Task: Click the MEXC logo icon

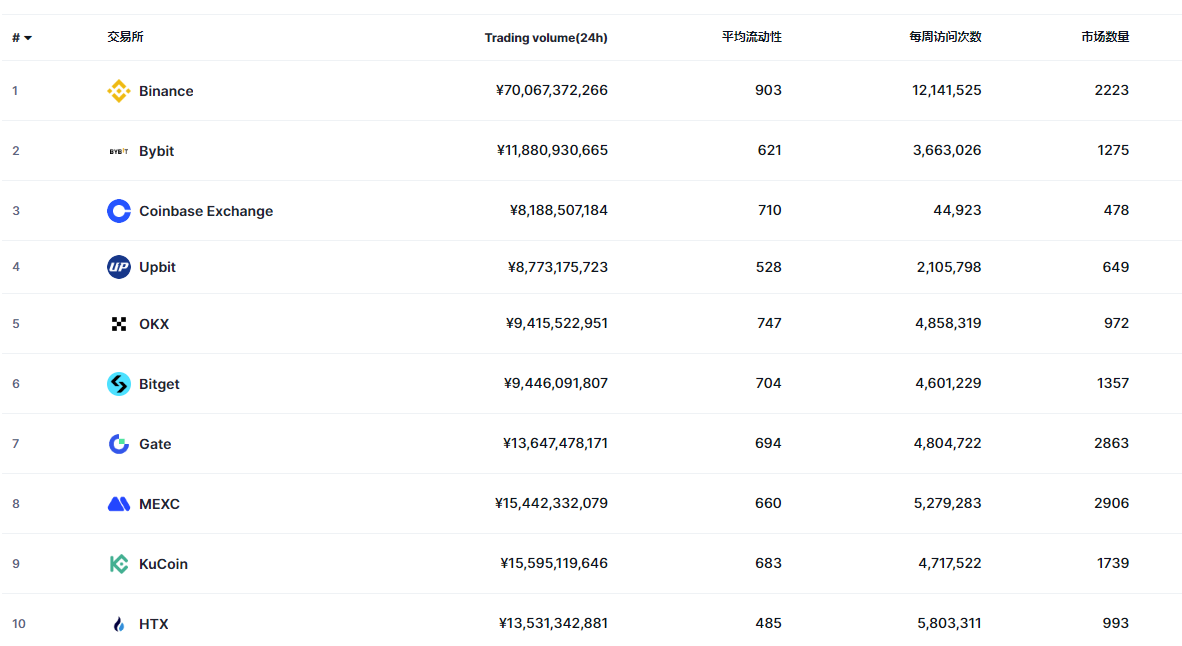Action: click(119, 504)
